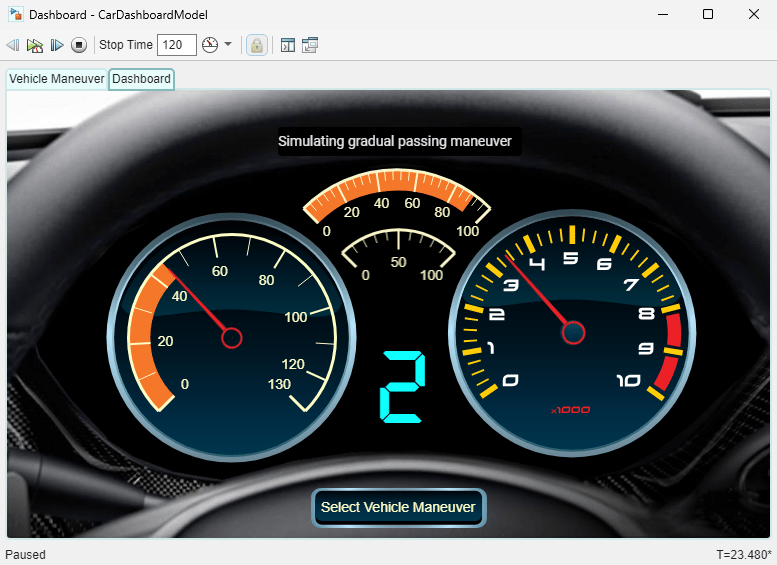Click the maneuver status message label

click(395, 141)
